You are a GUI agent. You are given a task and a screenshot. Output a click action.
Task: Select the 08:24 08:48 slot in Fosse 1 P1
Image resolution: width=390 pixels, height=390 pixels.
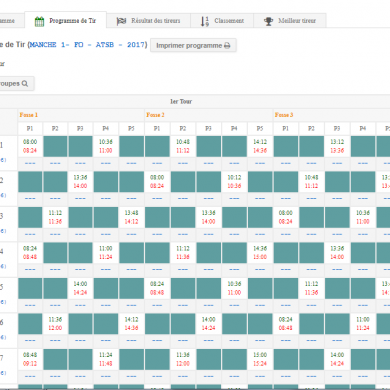tap(30, 253)
